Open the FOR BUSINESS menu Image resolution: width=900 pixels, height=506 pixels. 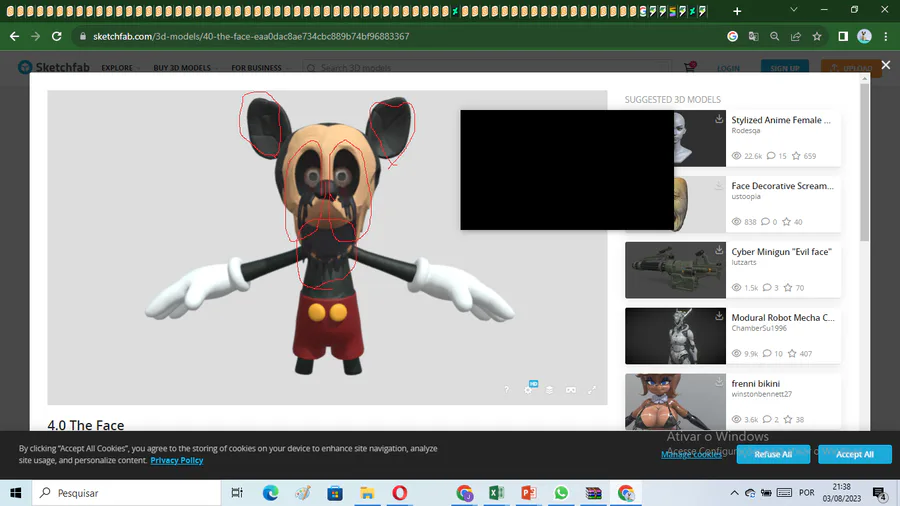pos(259,68)
